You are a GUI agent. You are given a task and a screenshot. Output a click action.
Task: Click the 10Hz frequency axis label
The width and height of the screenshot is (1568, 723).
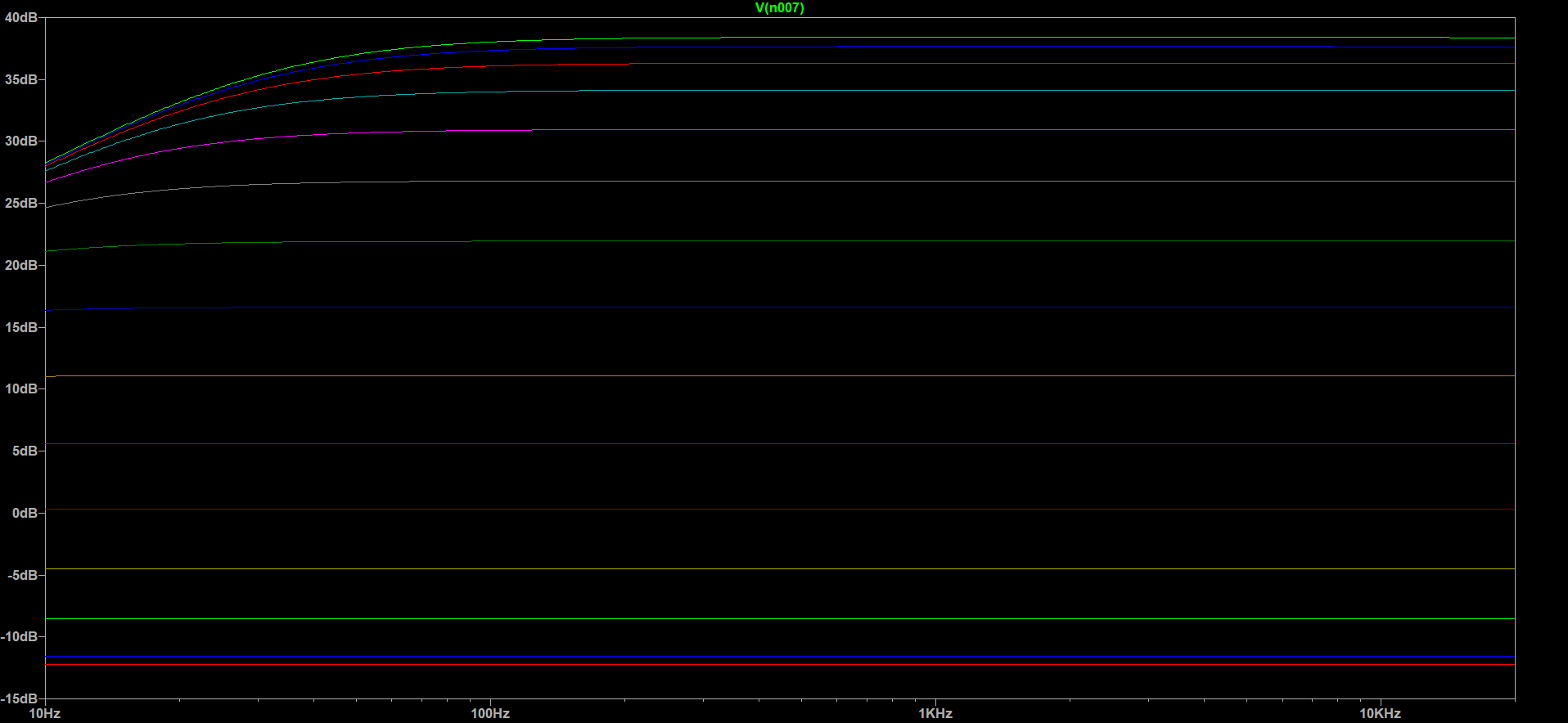45,713
